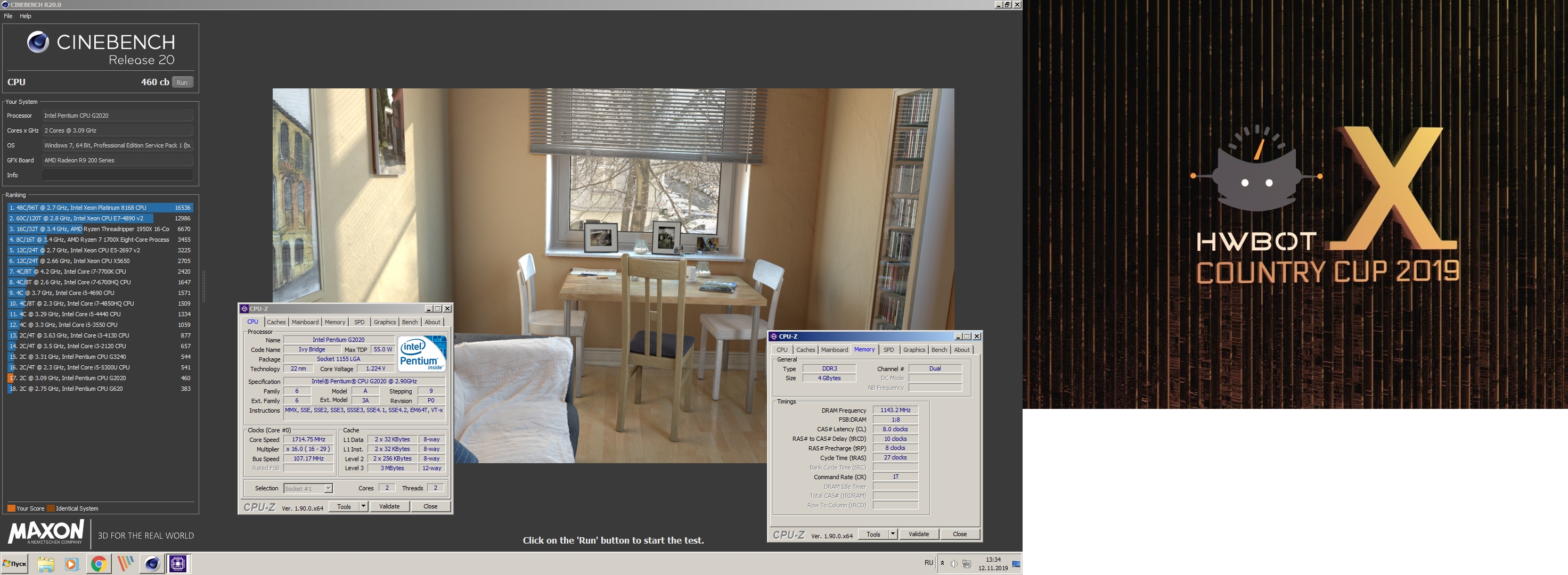The height and width of the screenshot is (575, 1568).
Task: Switch to Cinebench via taskbar icon
Action: tap(152, 563)
